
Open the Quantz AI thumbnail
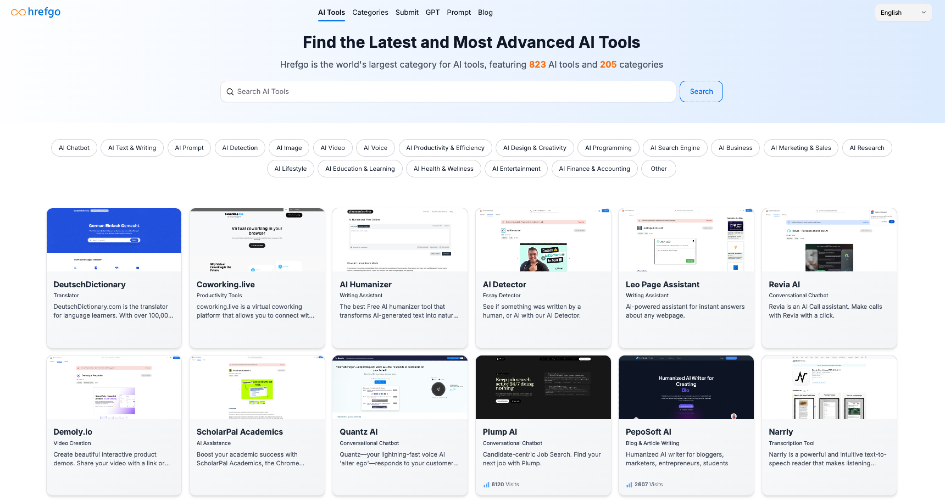point(400,387)
